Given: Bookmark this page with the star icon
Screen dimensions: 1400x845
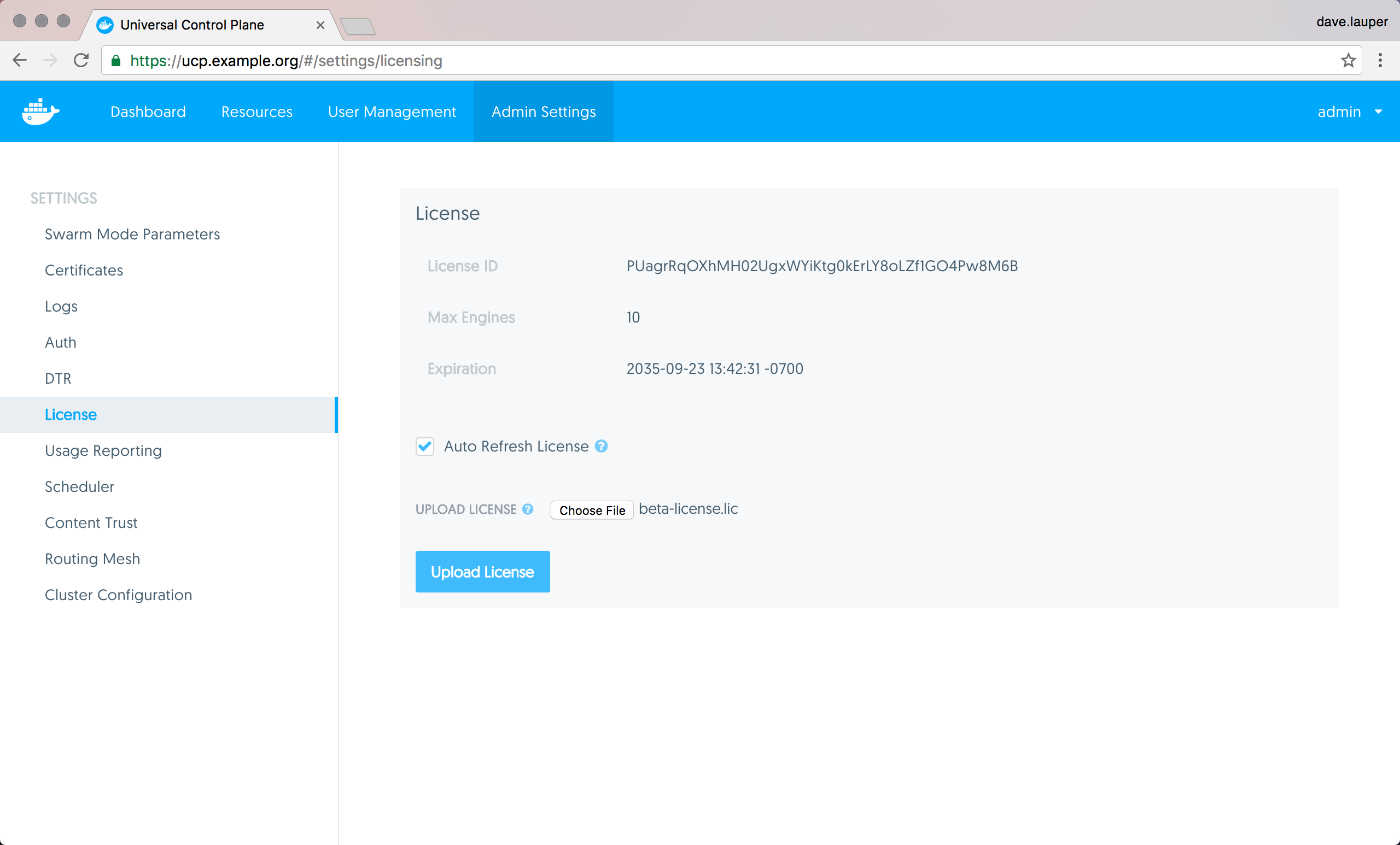Looking at the screenshot, I should click(x=1347, y=61).
